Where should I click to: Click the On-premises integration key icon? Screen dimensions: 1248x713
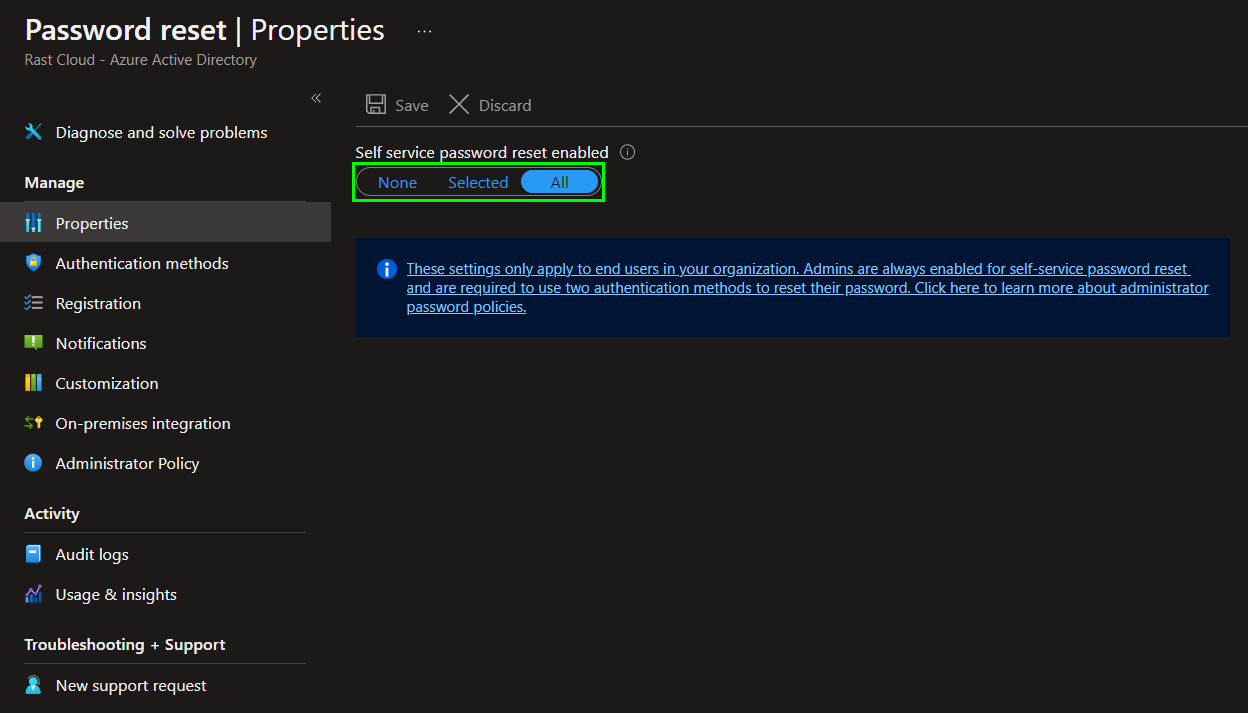point(34,423)
